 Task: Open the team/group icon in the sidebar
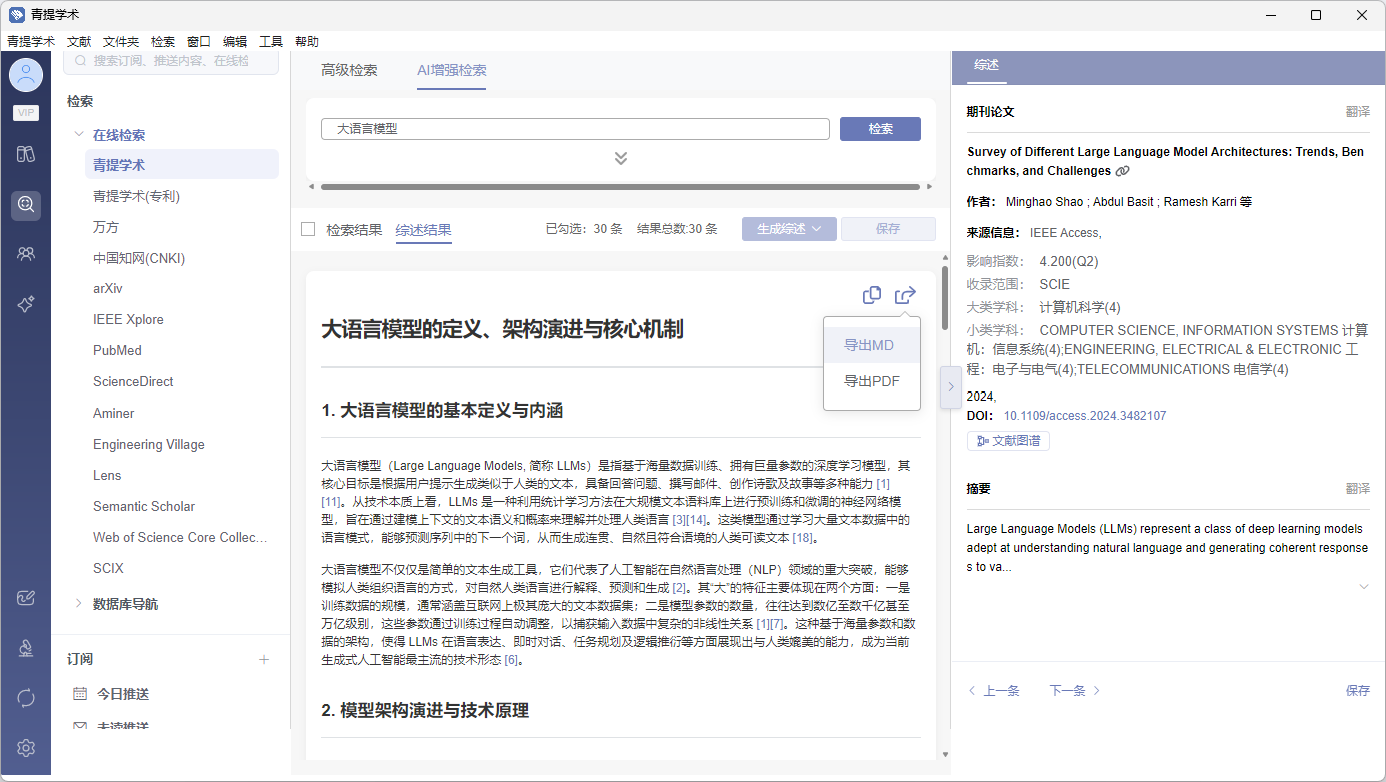click(x=26, y=254)
